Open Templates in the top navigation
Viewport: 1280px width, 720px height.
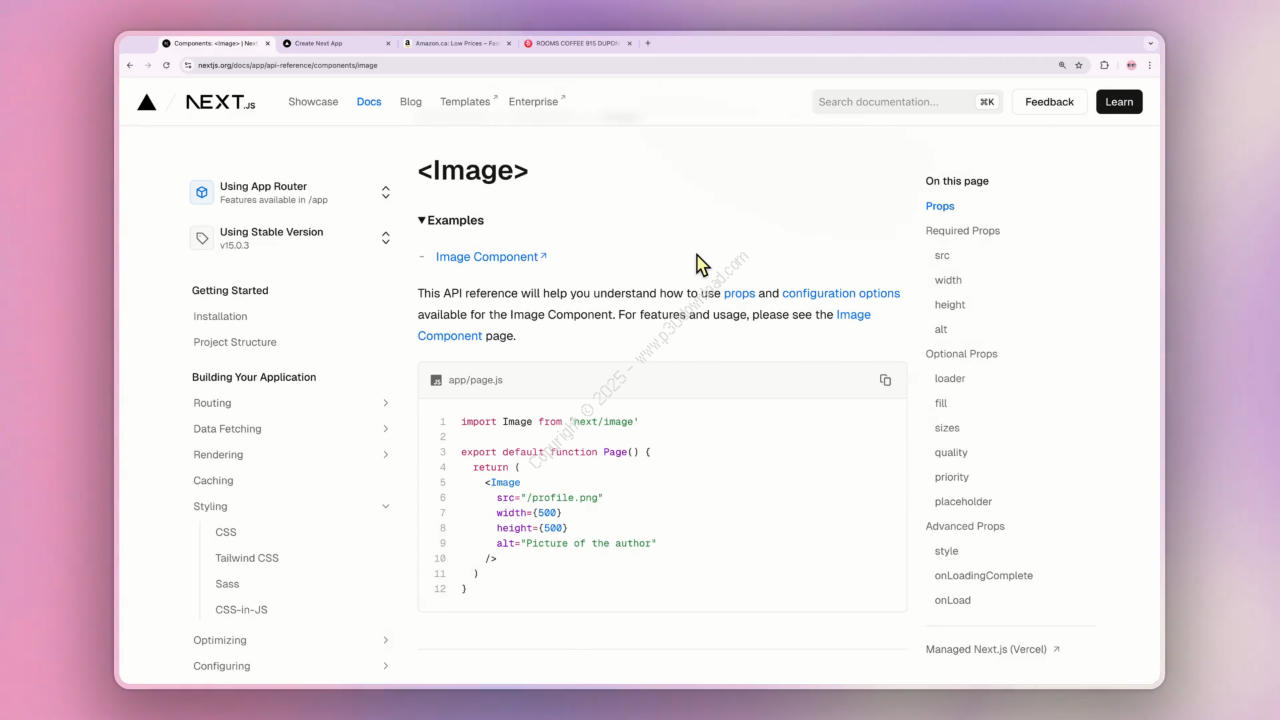tap(468, 102)
